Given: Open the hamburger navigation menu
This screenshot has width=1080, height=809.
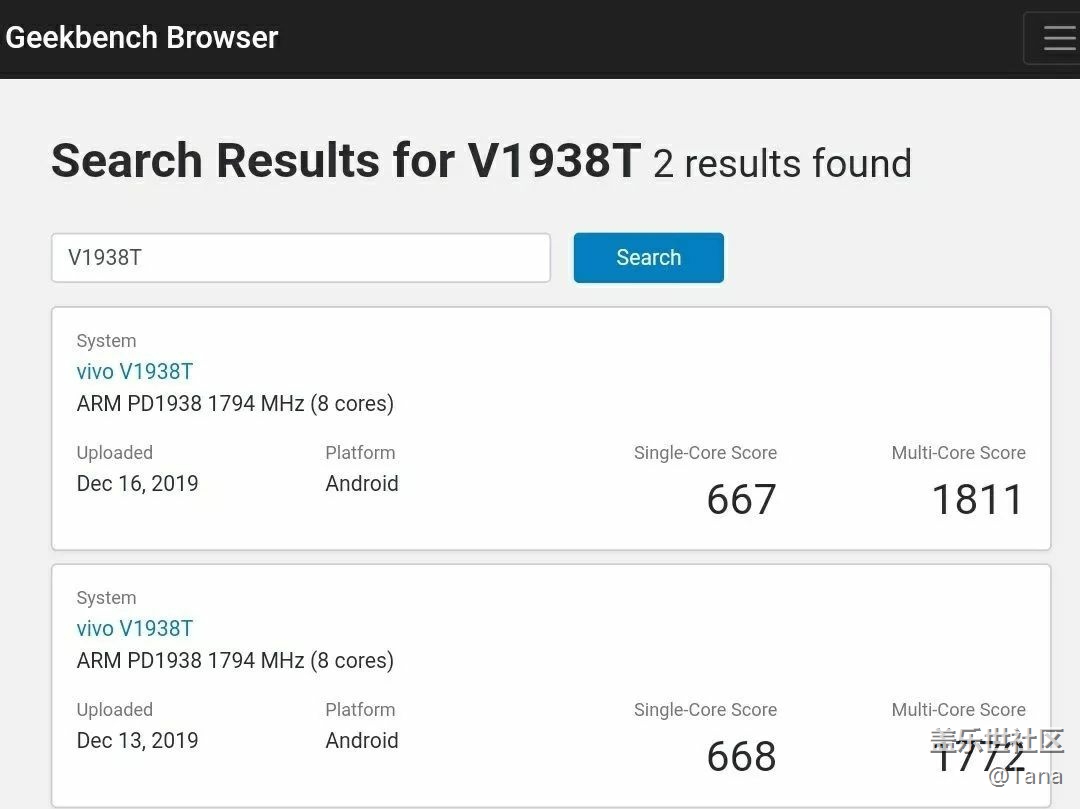Looking at the screenshot, I should click(x=1054, y=38).
